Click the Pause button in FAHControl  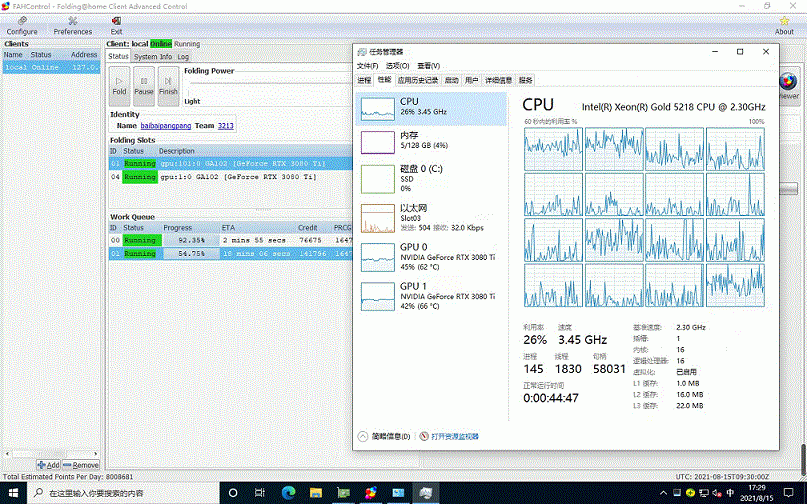click(x=144, y=86)
